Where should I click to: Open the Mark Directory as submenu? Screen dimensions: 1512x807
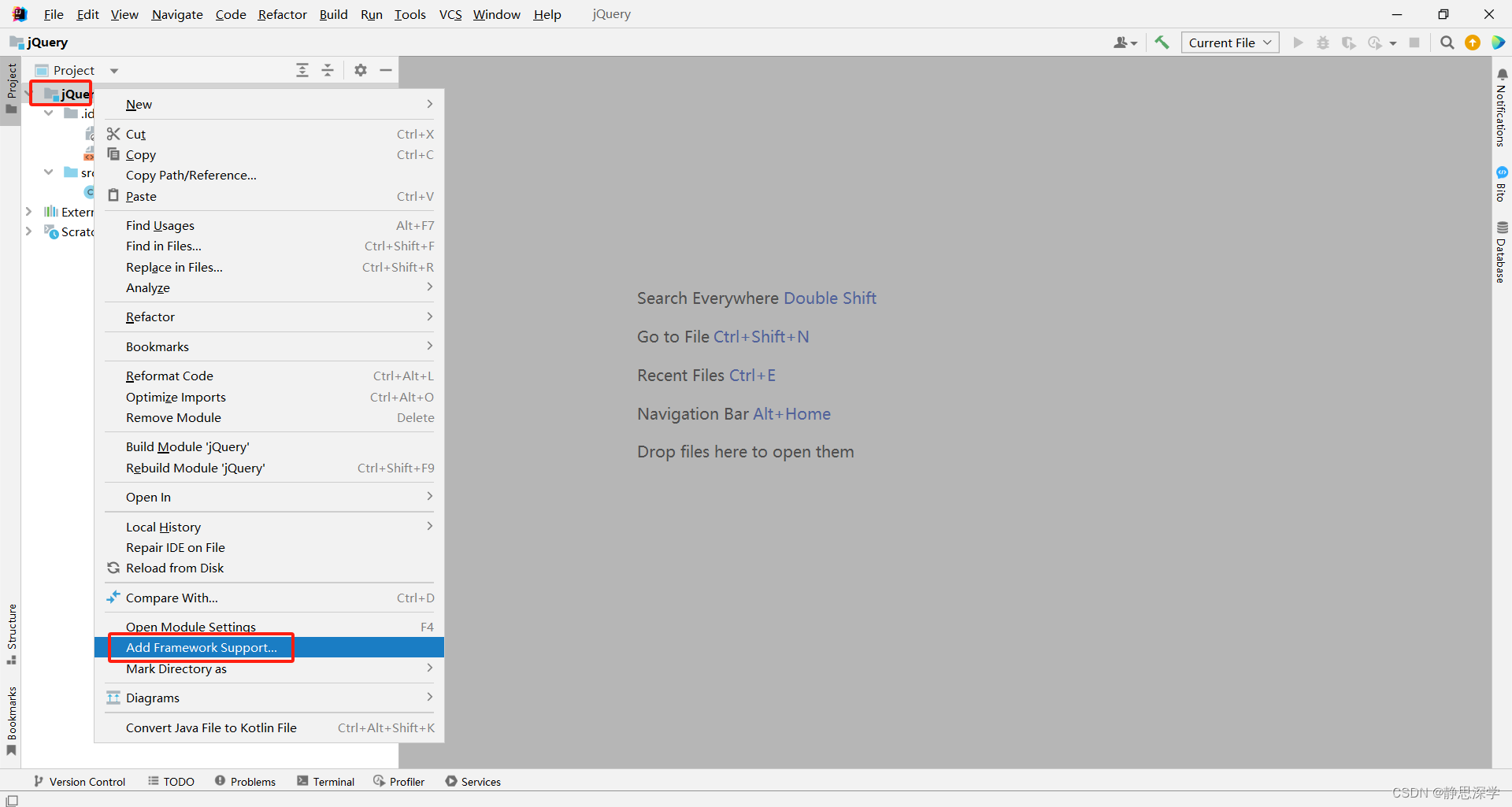[270, 668]
